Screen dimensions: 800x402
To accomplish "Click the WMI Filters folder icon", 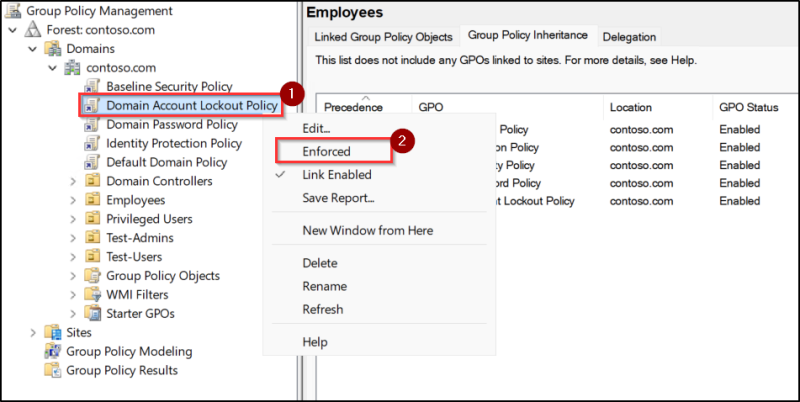I will pos(92,294).
